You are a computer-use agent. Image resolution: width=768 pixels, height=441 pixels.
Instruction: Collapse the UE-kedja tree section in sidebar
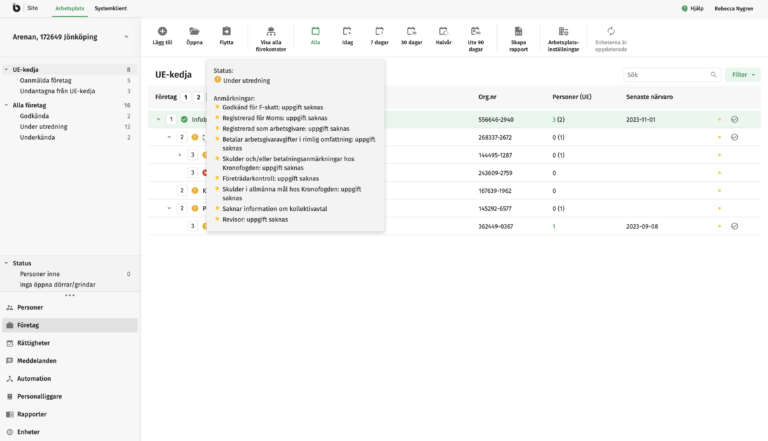pyautogui.click(x=6, y=70)
